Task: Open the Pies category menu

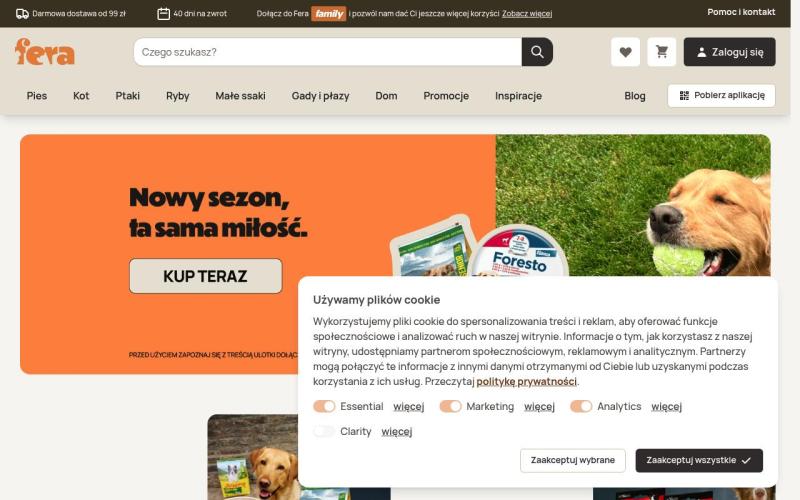Action: 37,96
